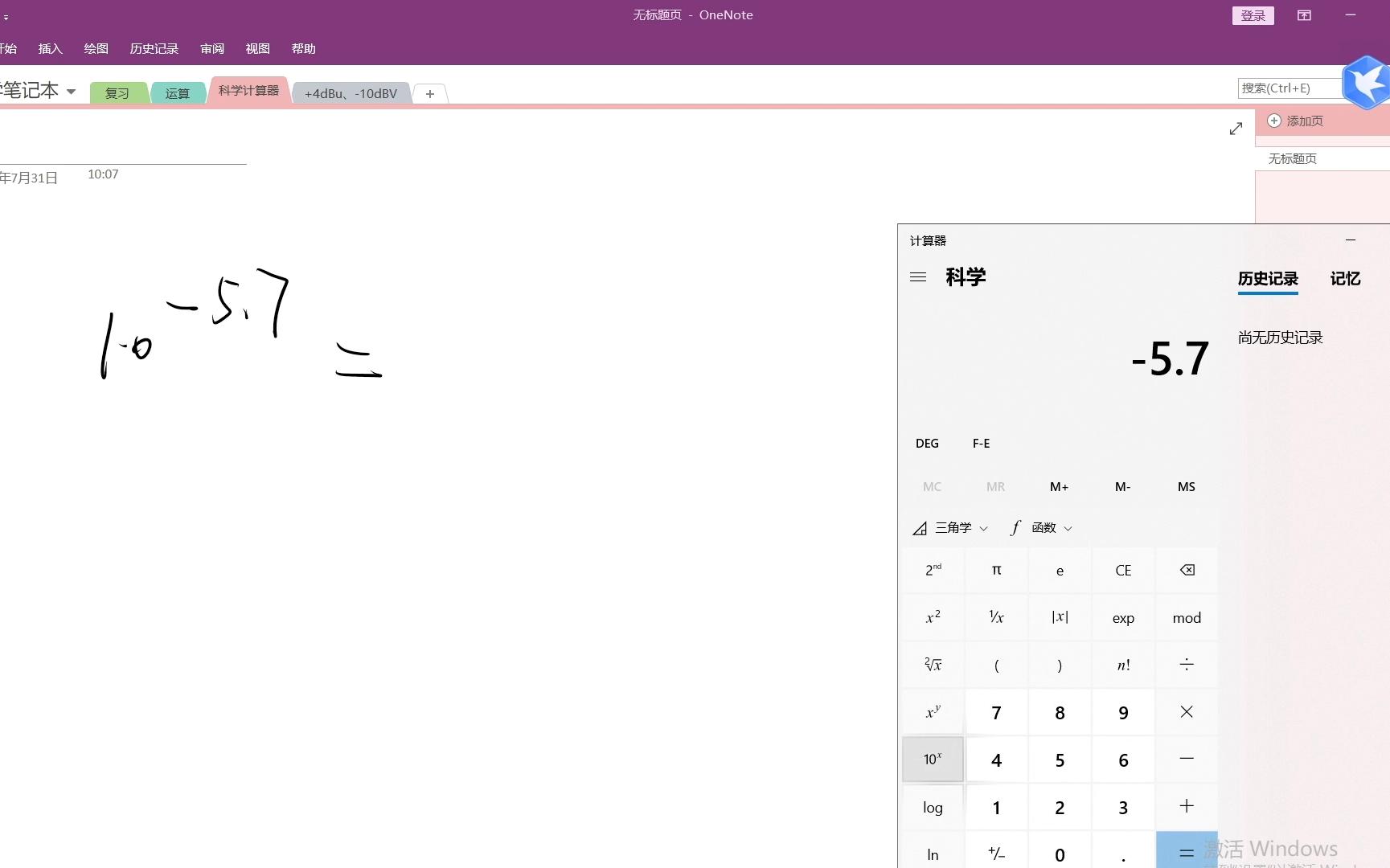Screen dimensions: 1390x868
Task: Click the x to the y power button
Action: pyautogui.click(x=933, y=712)
